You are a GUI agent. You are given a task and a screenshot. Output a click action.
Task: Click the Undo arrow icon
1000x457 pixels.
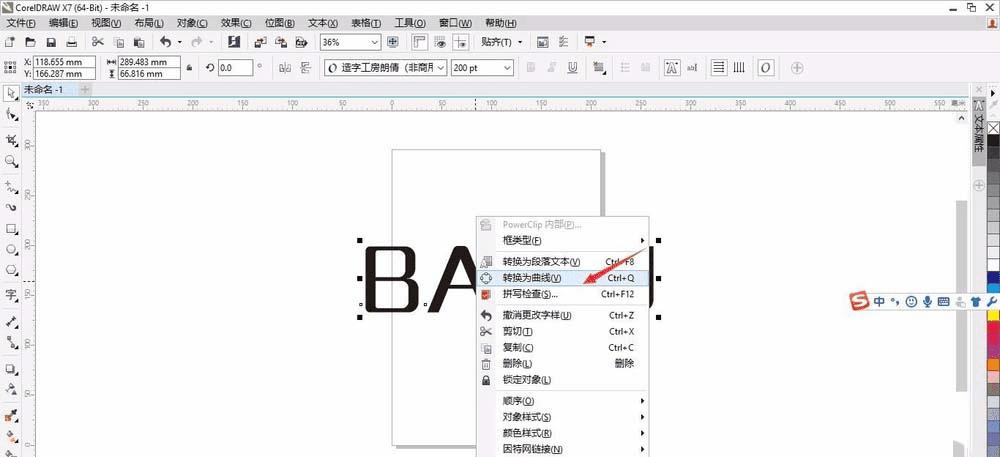point(166,42)
